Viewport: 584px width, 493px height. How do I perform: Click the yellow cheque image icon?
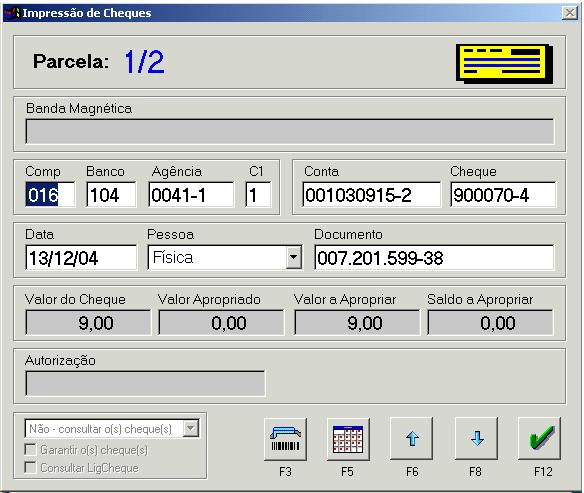click(x=504, y=63)
